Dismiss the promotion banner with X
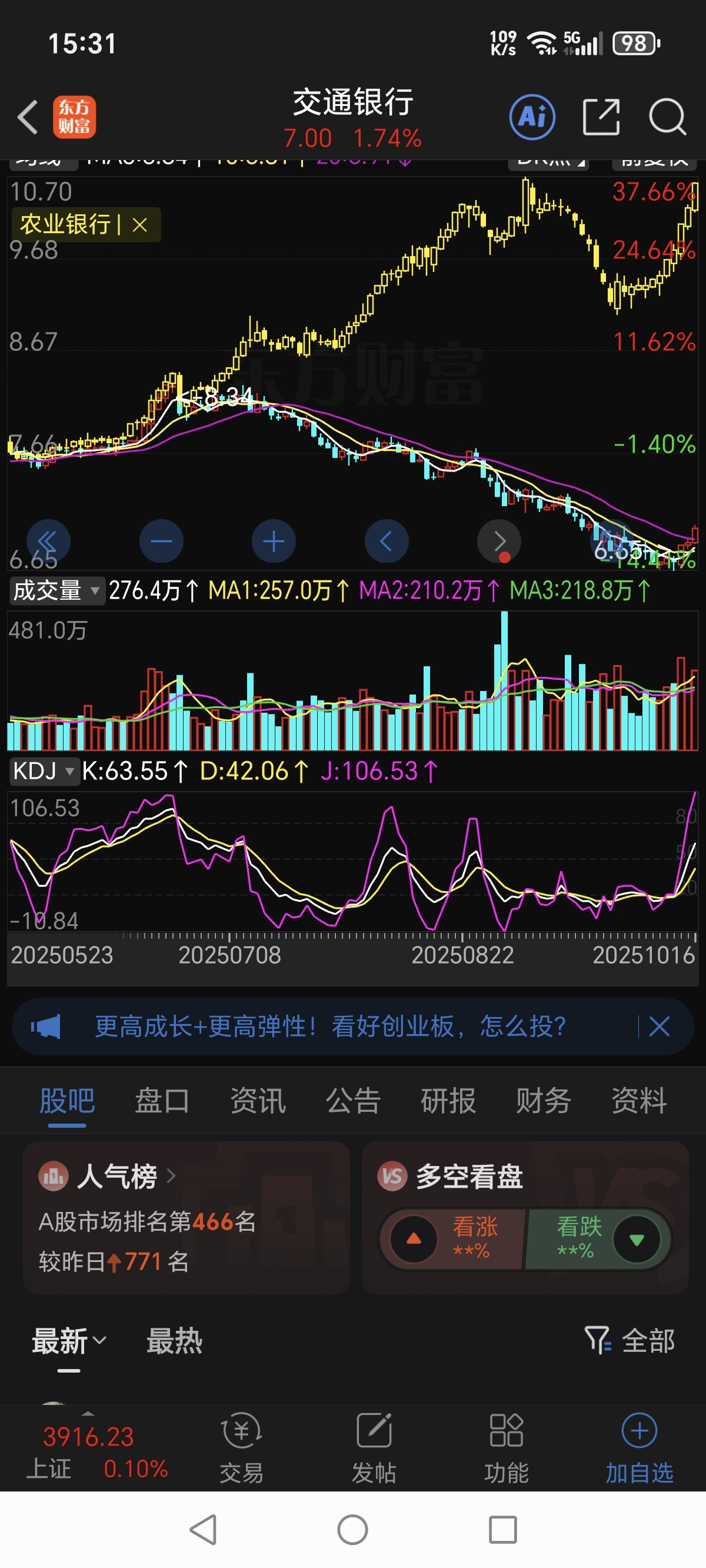The height and width of the screenshot is (1568, 706). click(x=659, y=1026)
